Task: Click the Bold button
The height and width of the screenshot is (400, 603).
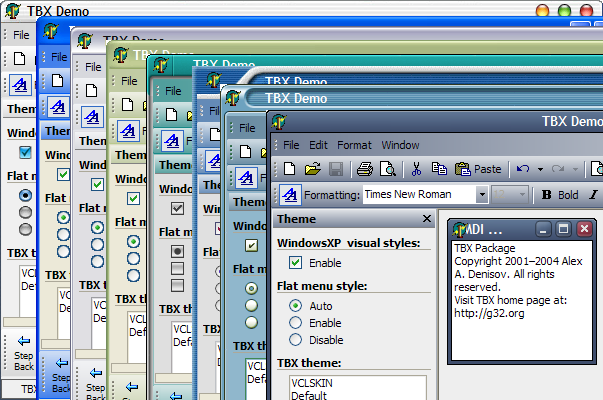Action: pos(559,194)
